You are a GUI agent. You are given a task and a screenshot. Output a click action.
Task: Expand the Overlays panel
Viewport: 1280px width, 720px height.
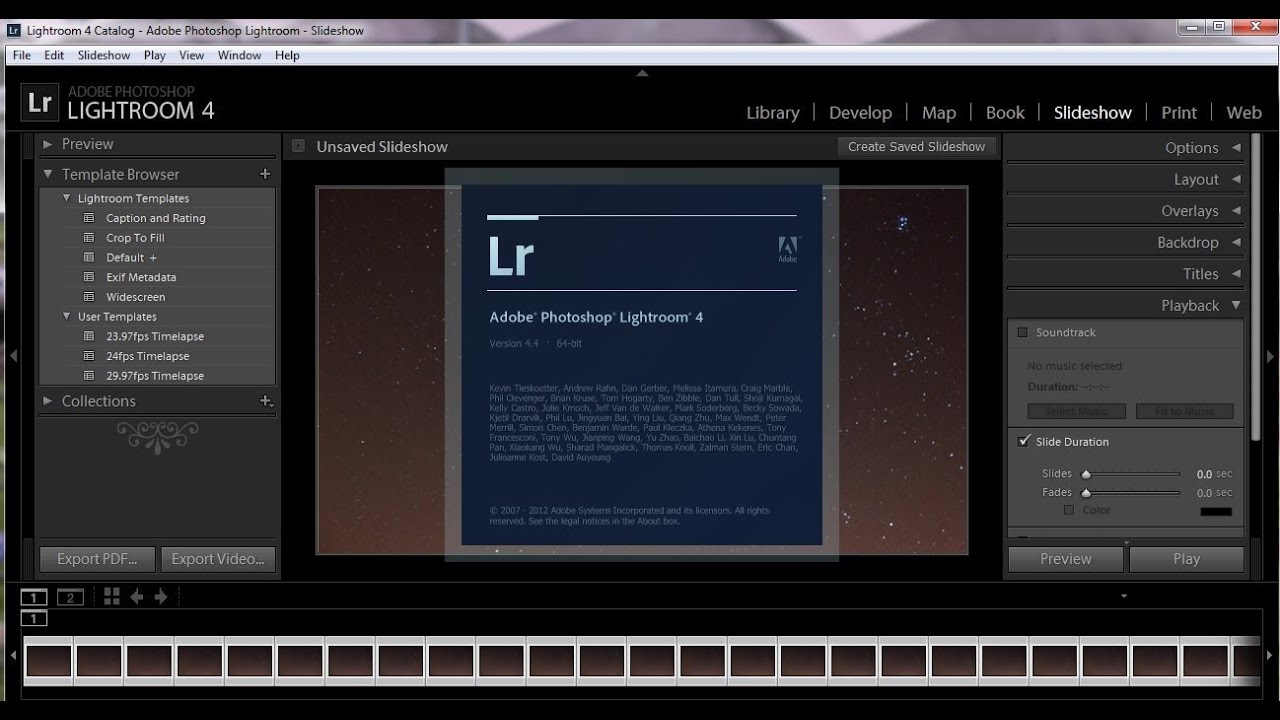[x=1236, y=211]
